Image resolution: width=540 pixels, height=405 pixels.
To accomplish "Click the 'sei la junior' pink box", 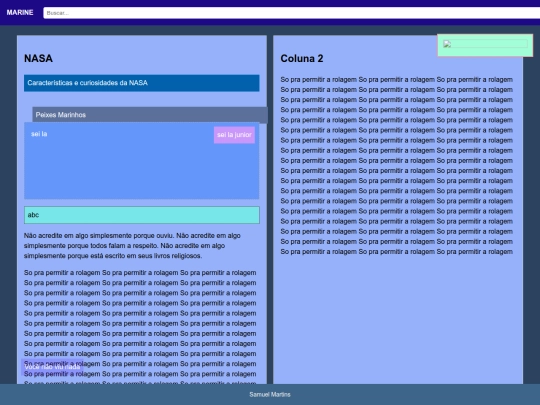I will 234,135.
